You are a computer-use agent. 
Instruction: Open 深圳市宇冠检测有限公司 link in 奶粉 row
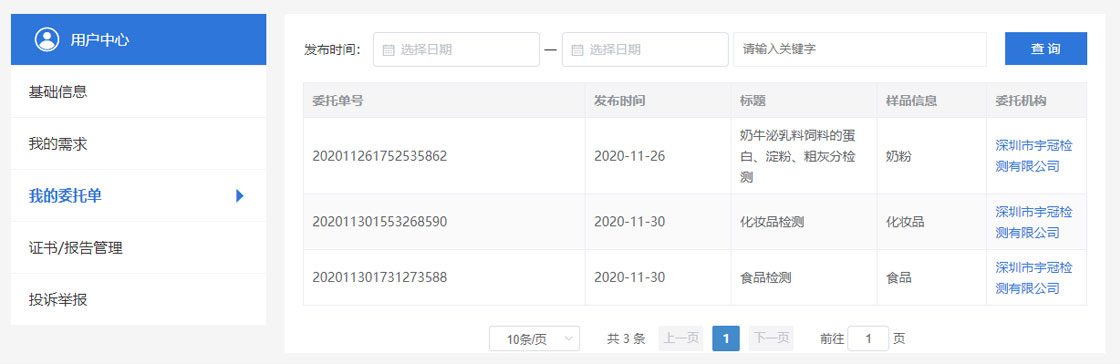pyautogui.click(x=1034, y=156)
